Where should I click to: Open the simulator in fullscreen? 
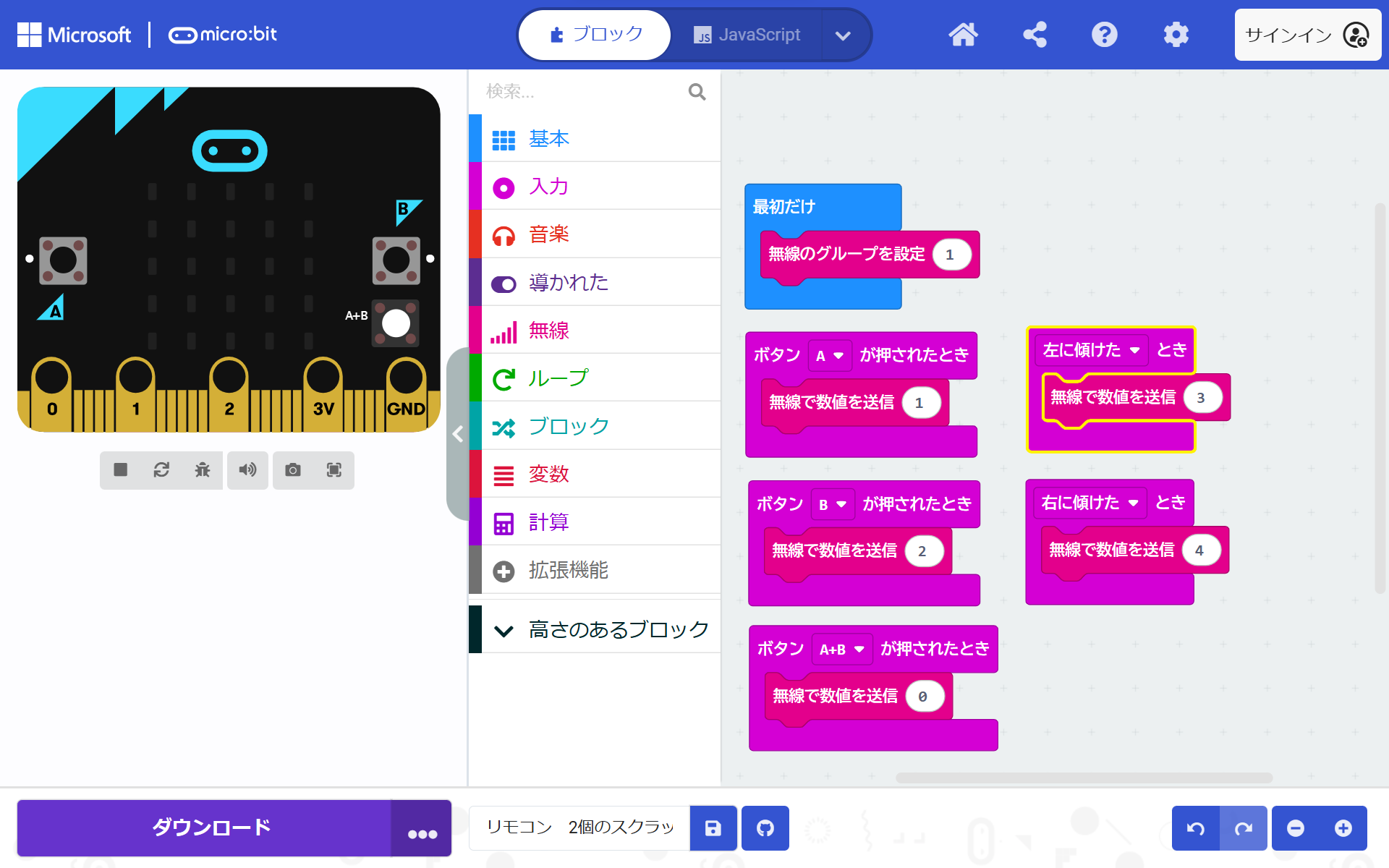pos(334,470)
